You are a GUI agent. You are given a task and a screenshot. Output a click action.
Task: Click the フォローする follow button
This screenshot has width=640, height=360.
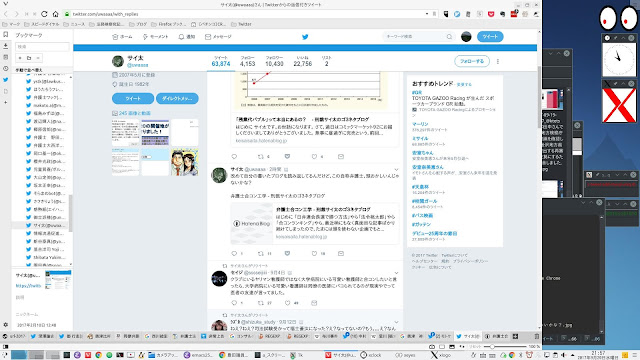click(472, 61)
